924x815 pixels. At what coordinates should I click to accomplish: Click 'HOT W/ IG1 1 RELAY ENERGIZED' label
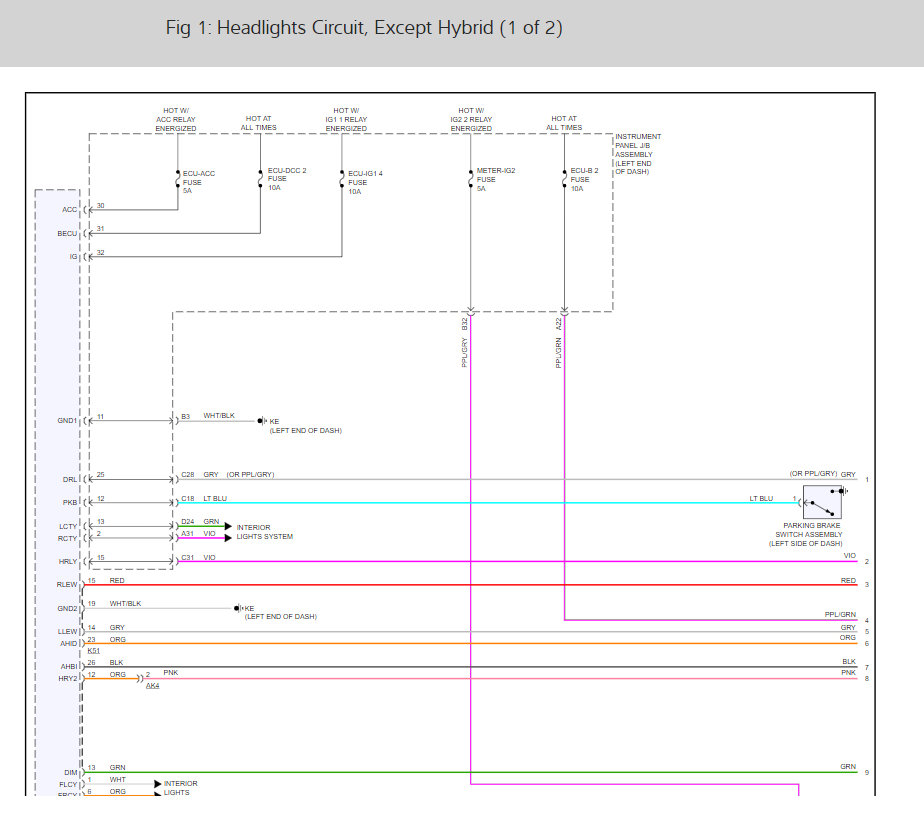(x=346, y=120)
